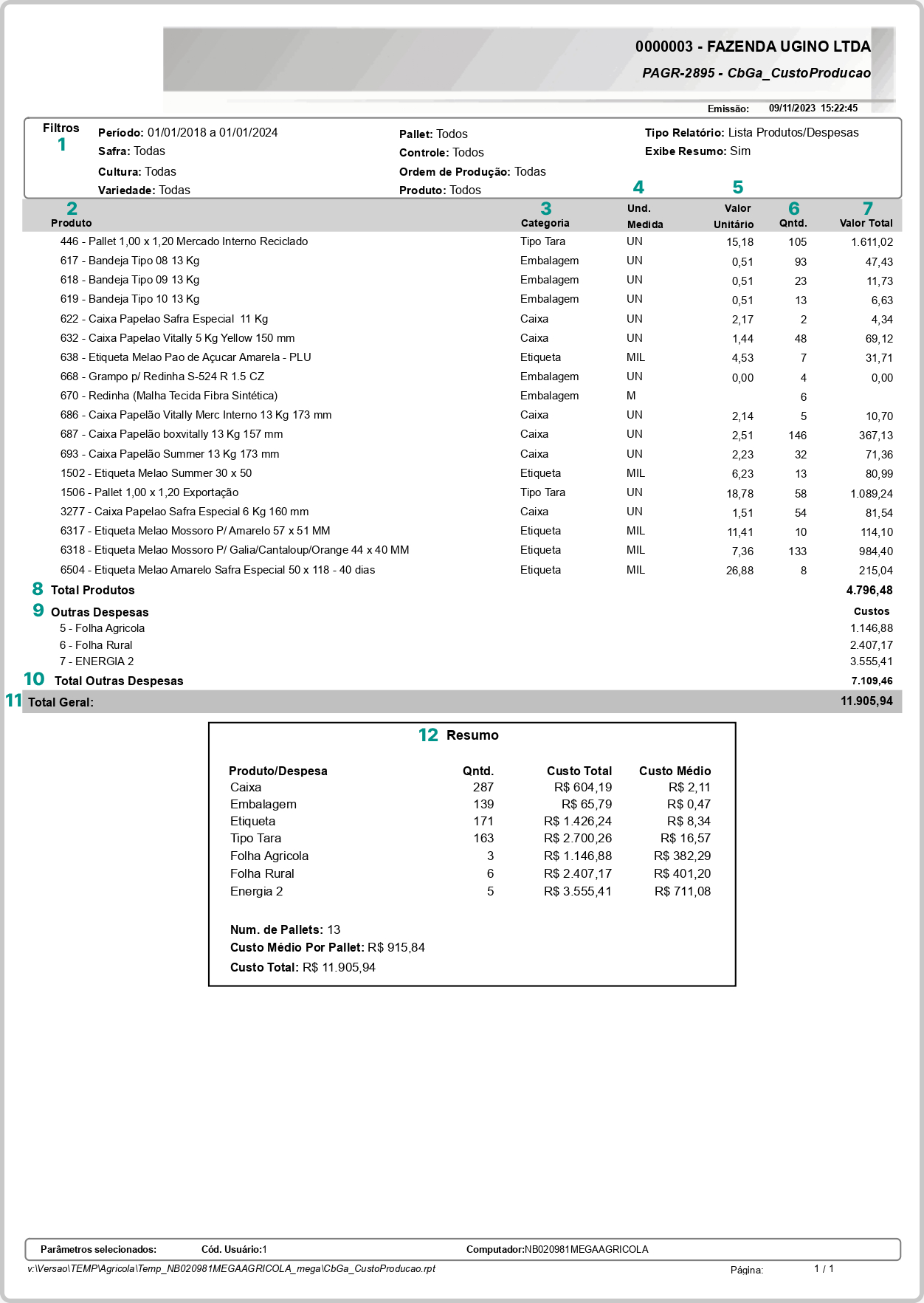
Task: Select 'R$ 16,57' Tipo Tara average cost
Action: (686, 839)
